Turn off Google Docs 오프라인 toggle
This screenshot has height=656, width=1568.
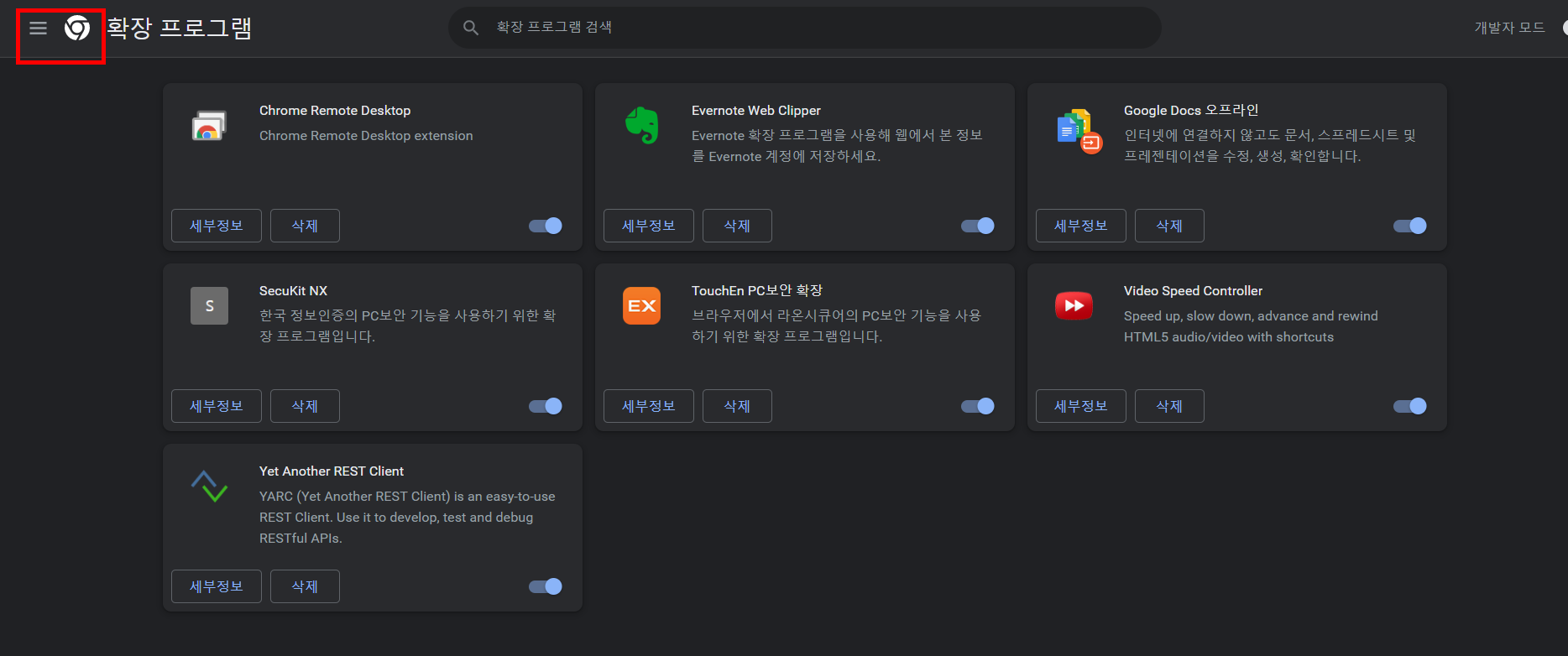pos(1410,226)
